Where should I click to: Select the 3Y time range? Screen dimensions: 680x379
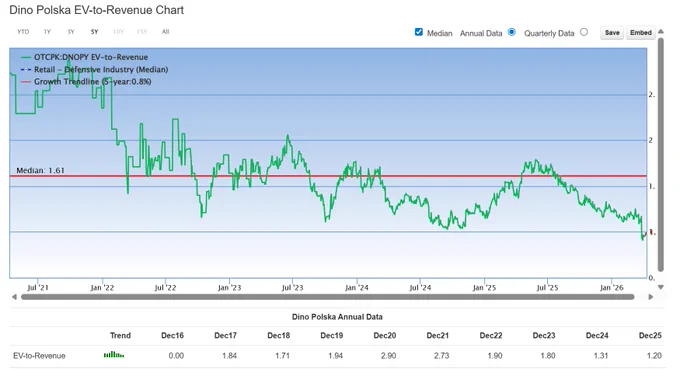(71, 32)
